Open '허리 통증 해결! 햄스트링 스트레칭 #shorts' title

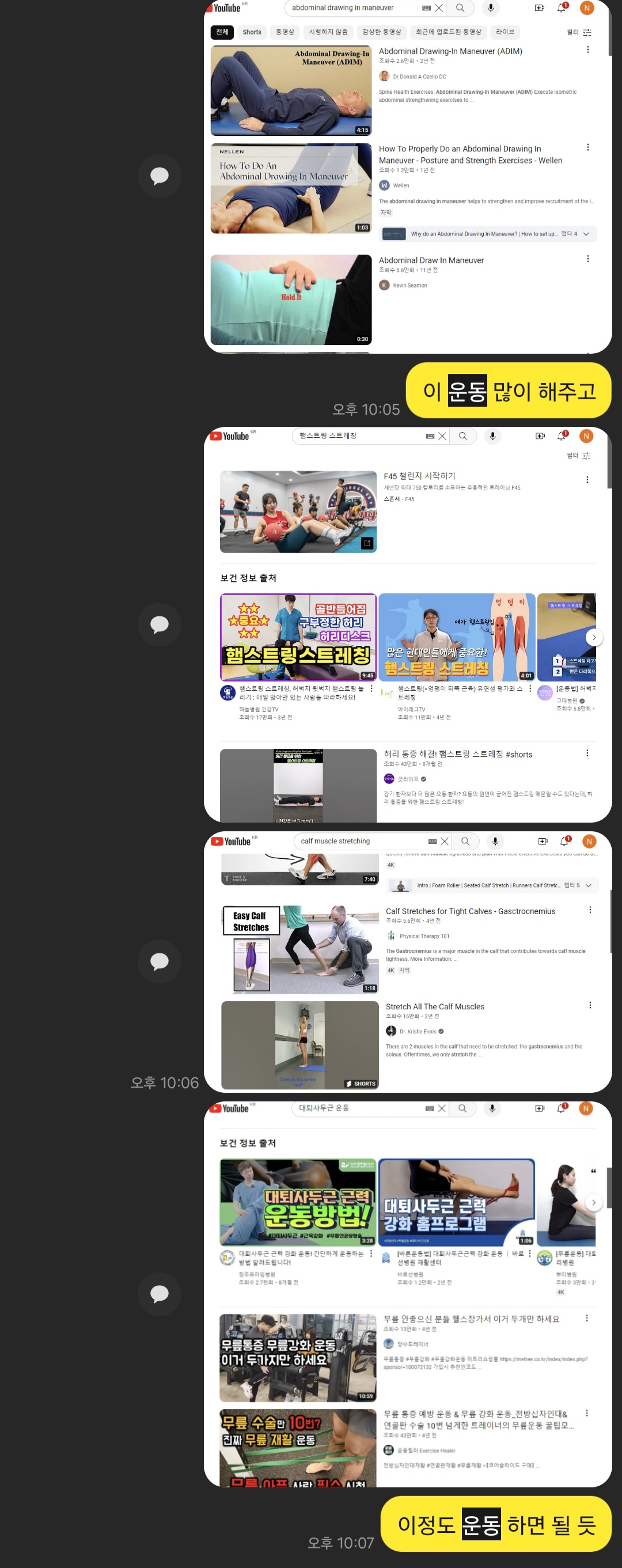[458, 754]
